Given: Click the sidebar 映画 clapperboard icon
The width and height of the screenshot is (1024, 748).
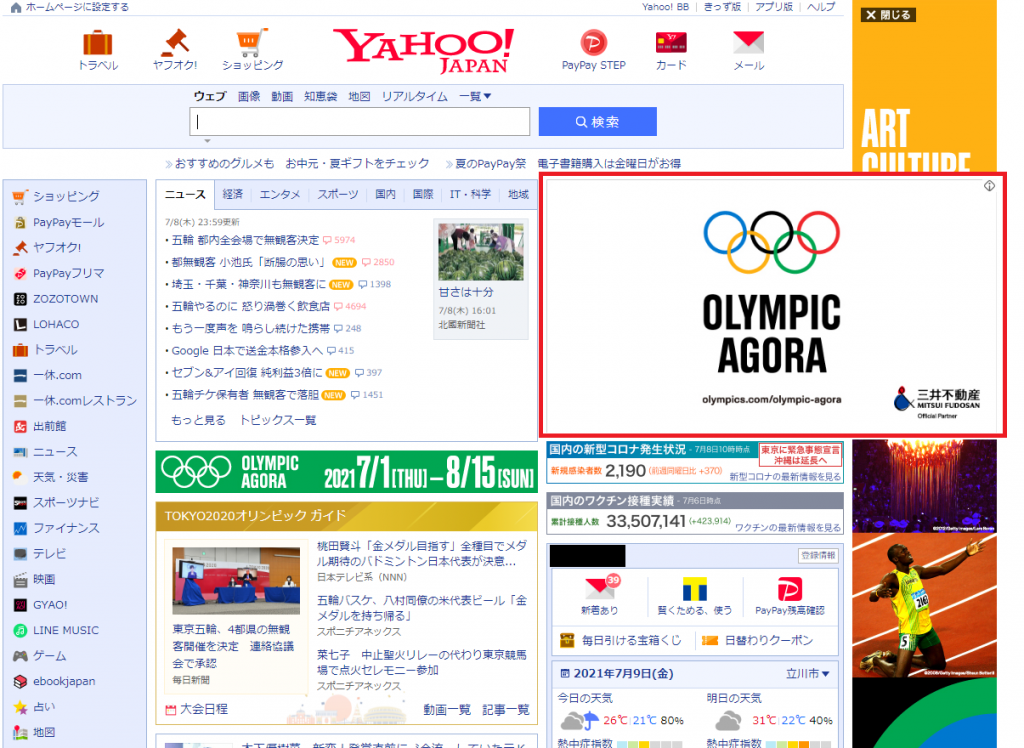Looking at the screenshot, I should [x=20, y=579].
